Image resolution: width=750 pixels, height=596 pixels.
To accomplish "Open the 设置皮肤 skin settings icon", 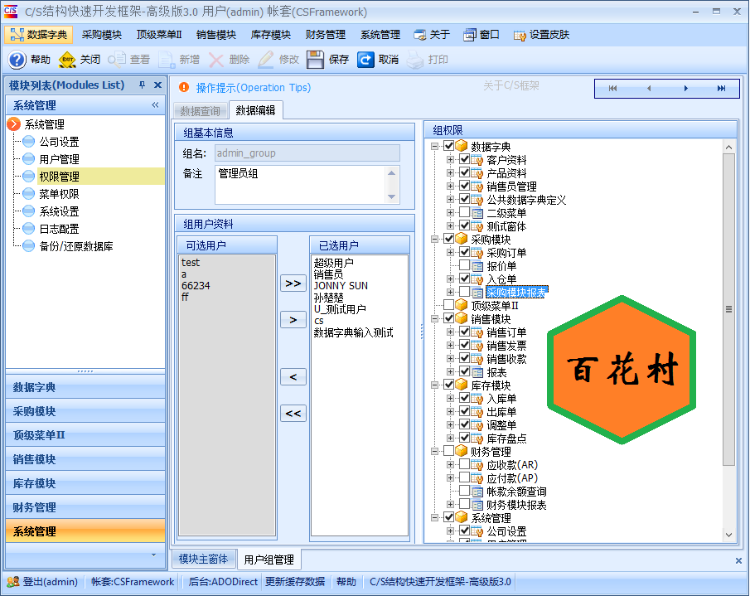I will tap(519, 35).
